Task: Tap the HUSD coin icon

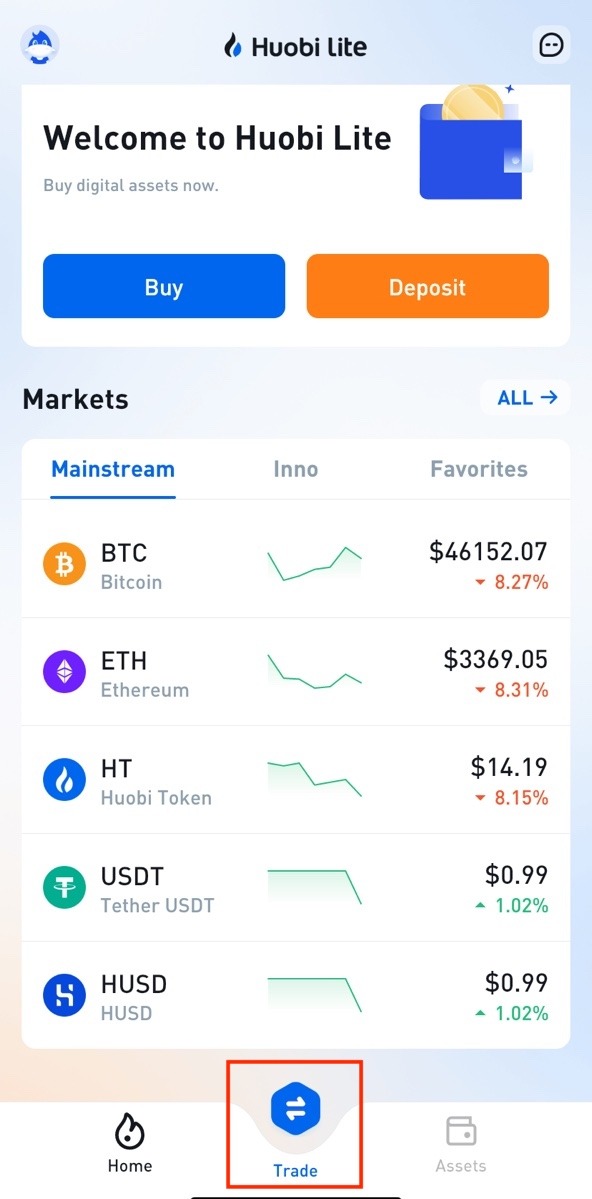Action: pos(64,995)
